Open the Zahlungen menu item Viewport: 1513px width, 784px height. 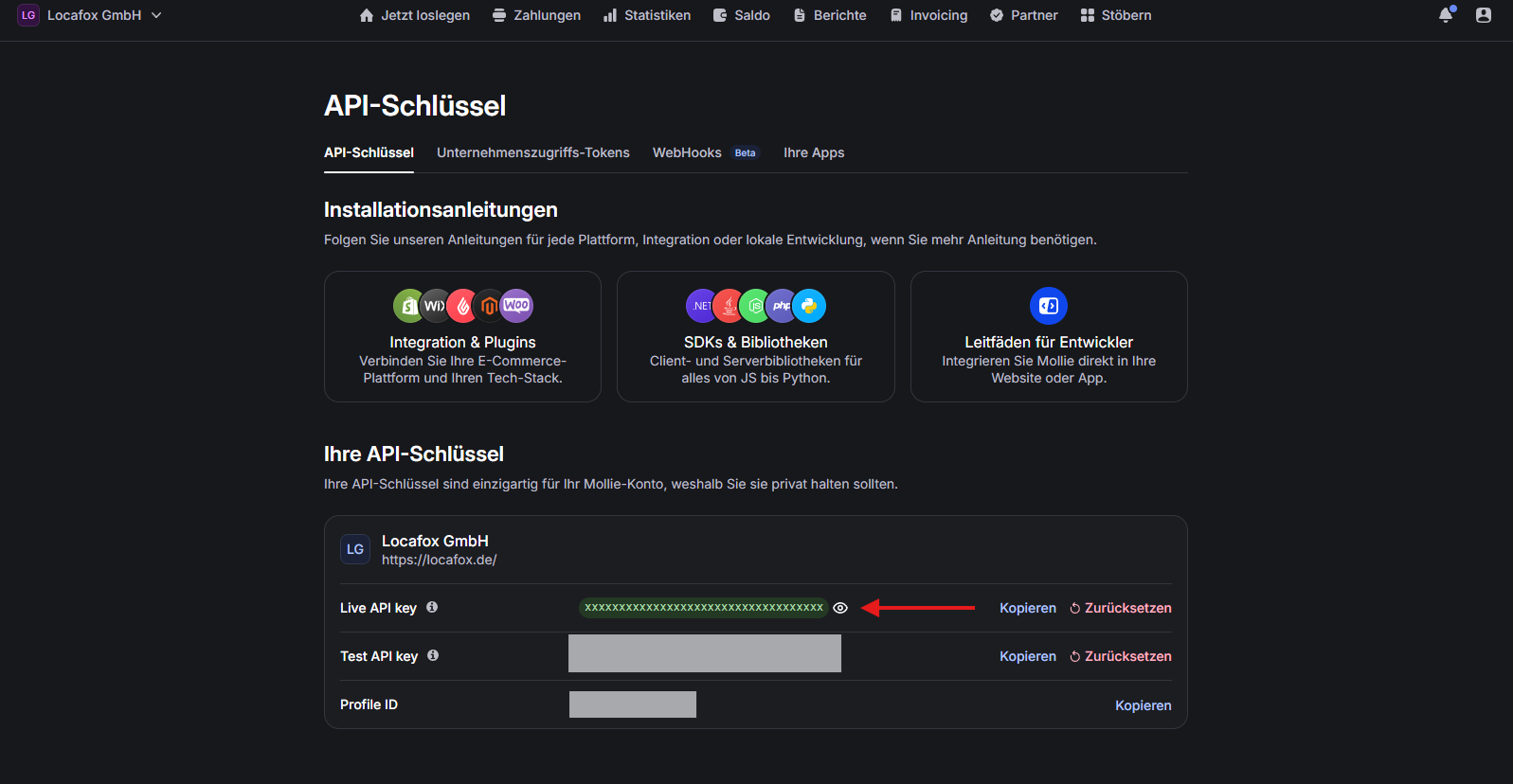tap(536, 15)
